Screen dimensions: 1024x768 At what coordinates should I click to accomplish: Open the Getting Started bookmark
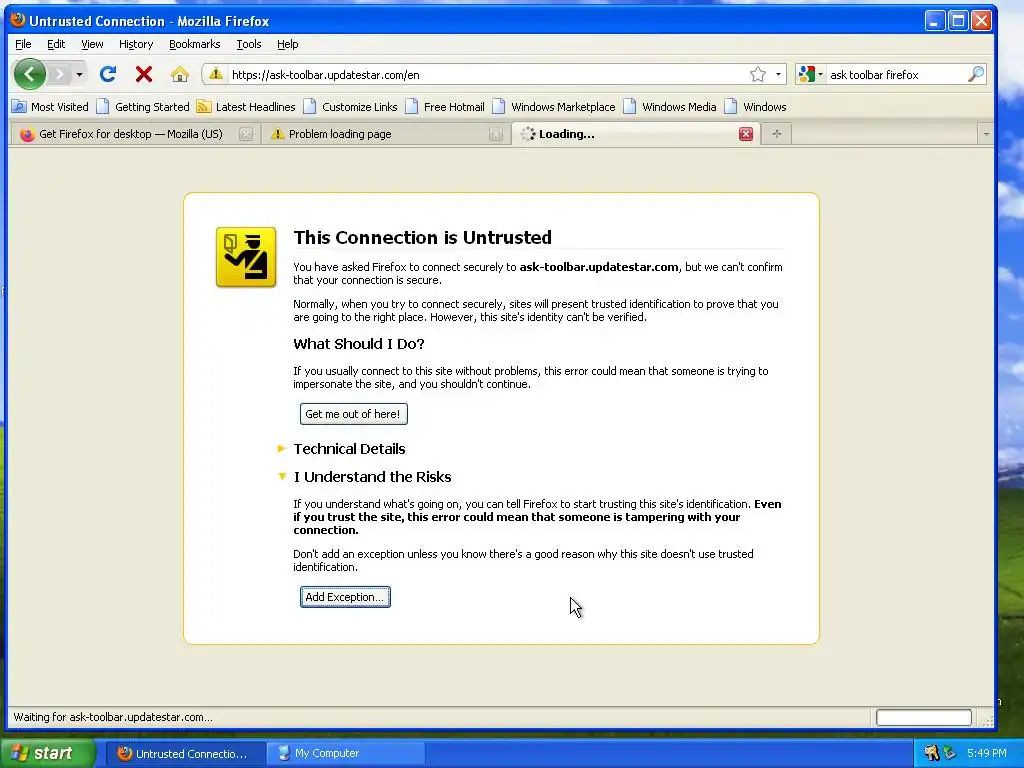click(143, 106)
